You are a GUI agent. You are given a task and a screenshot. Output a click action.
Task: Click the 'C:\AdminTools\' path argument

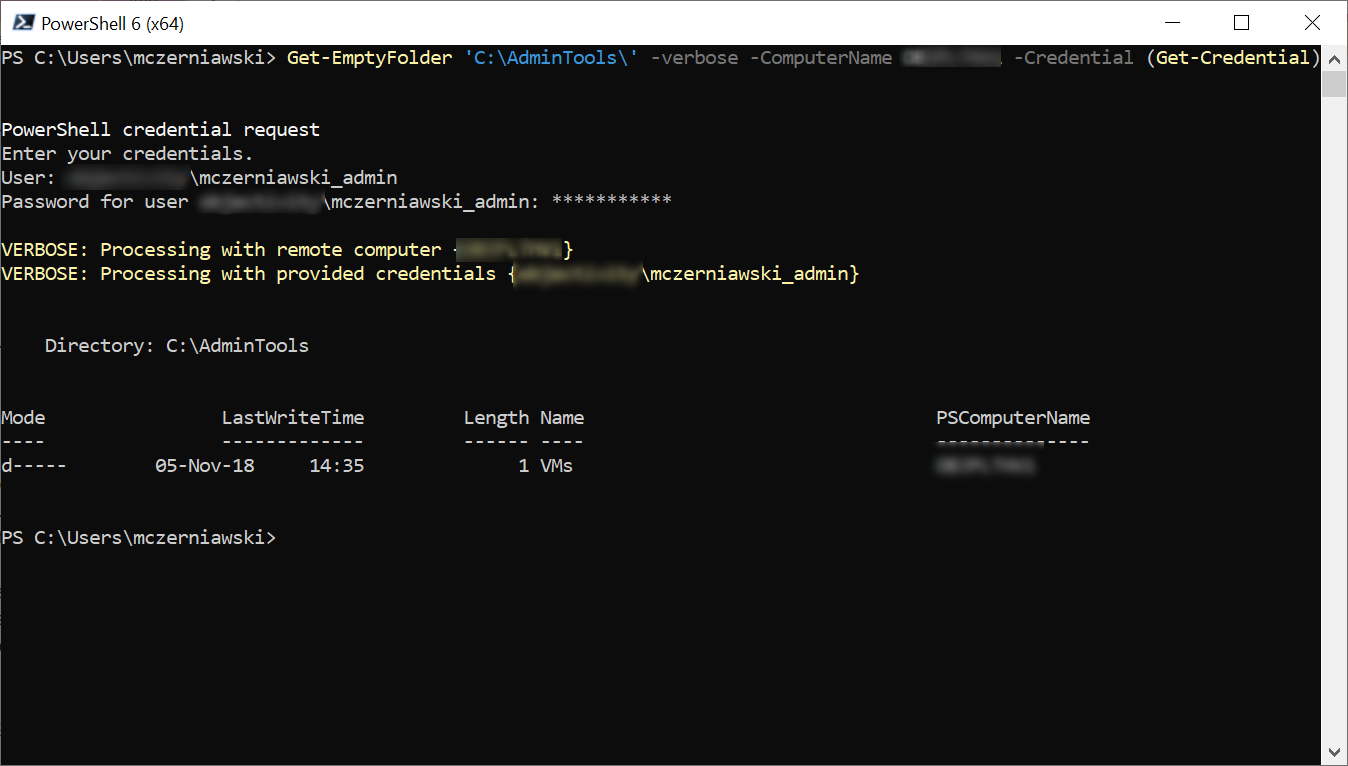click(551, 58)
